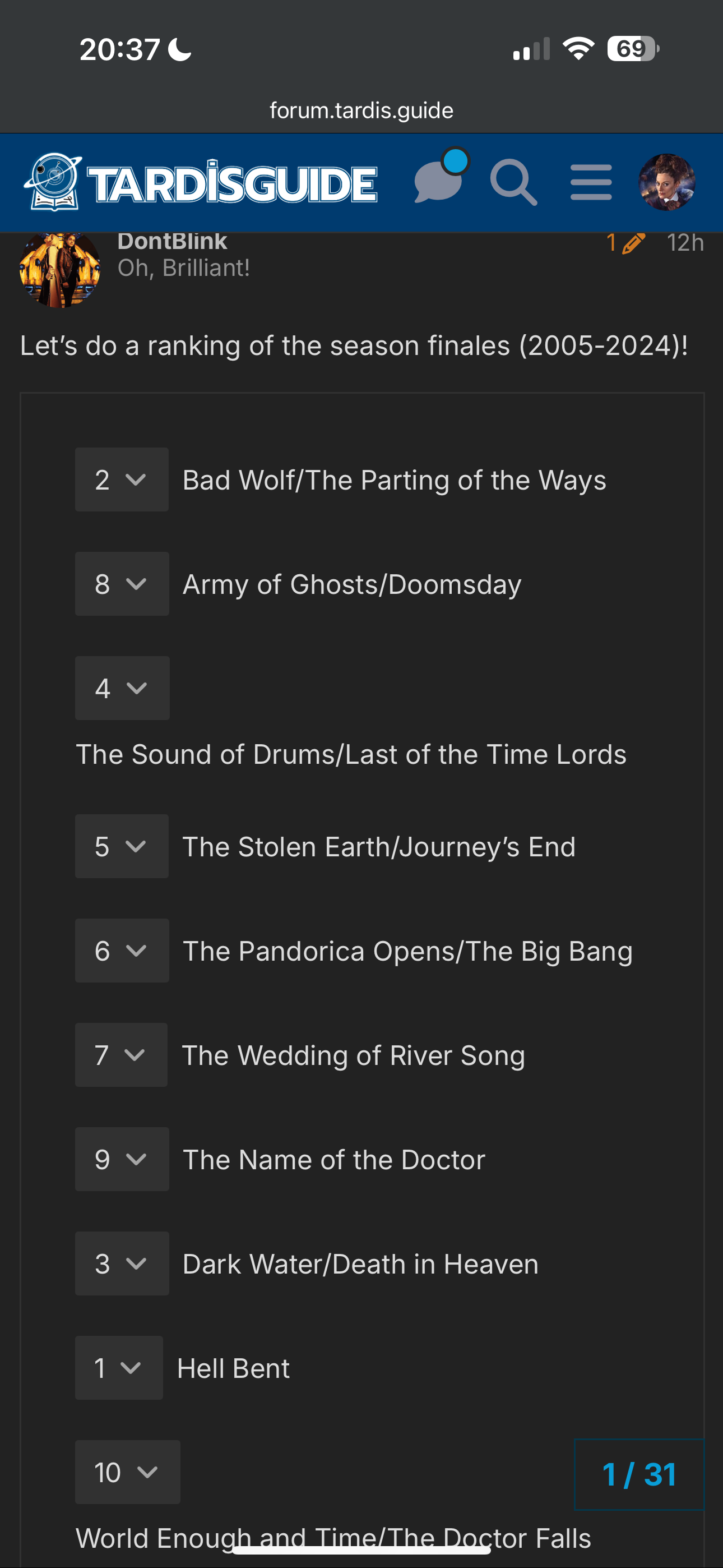Open rank dropdown for The Pandorica Opens
The width and height of the screenshot is (723, 1568).
[122, 950]
